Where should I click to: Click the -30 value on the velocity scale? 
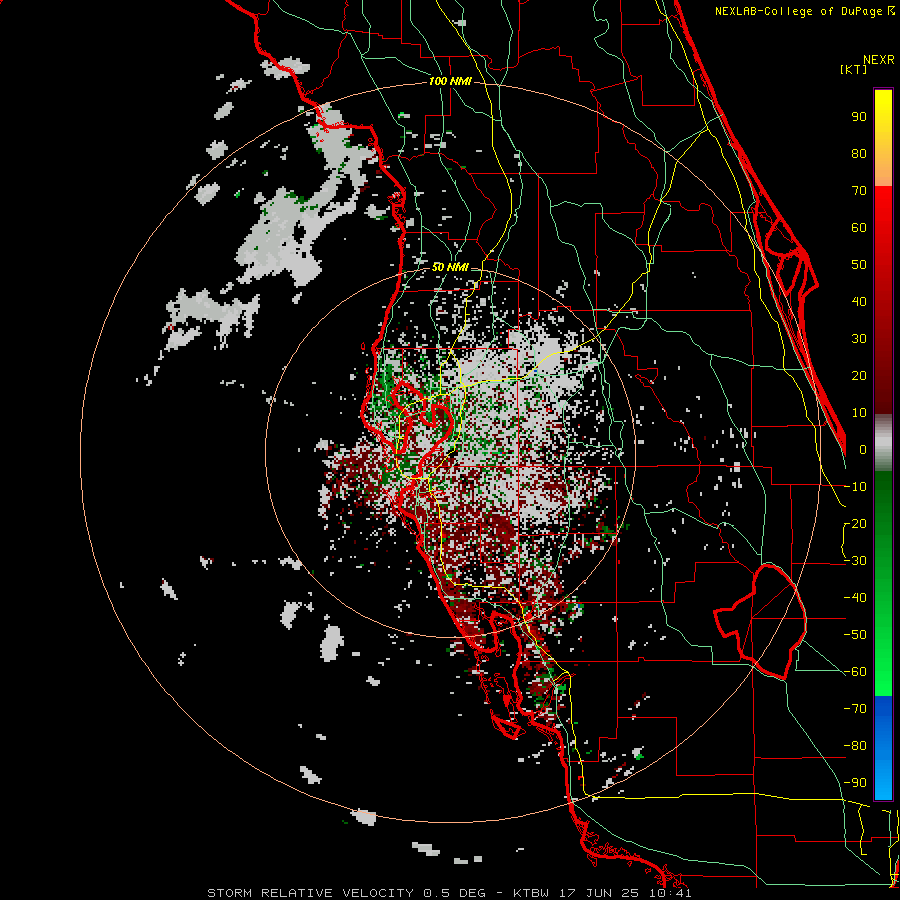(x=856, y=561)
